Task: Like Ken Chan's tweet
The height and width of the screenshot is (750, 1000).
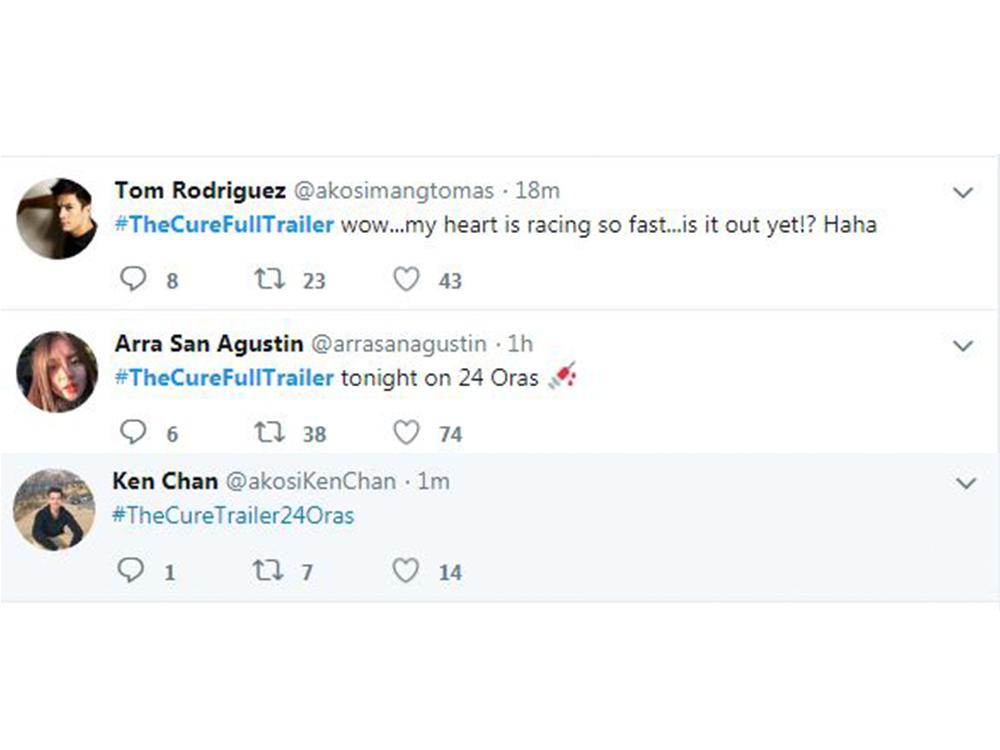Action: click(405, 570)
